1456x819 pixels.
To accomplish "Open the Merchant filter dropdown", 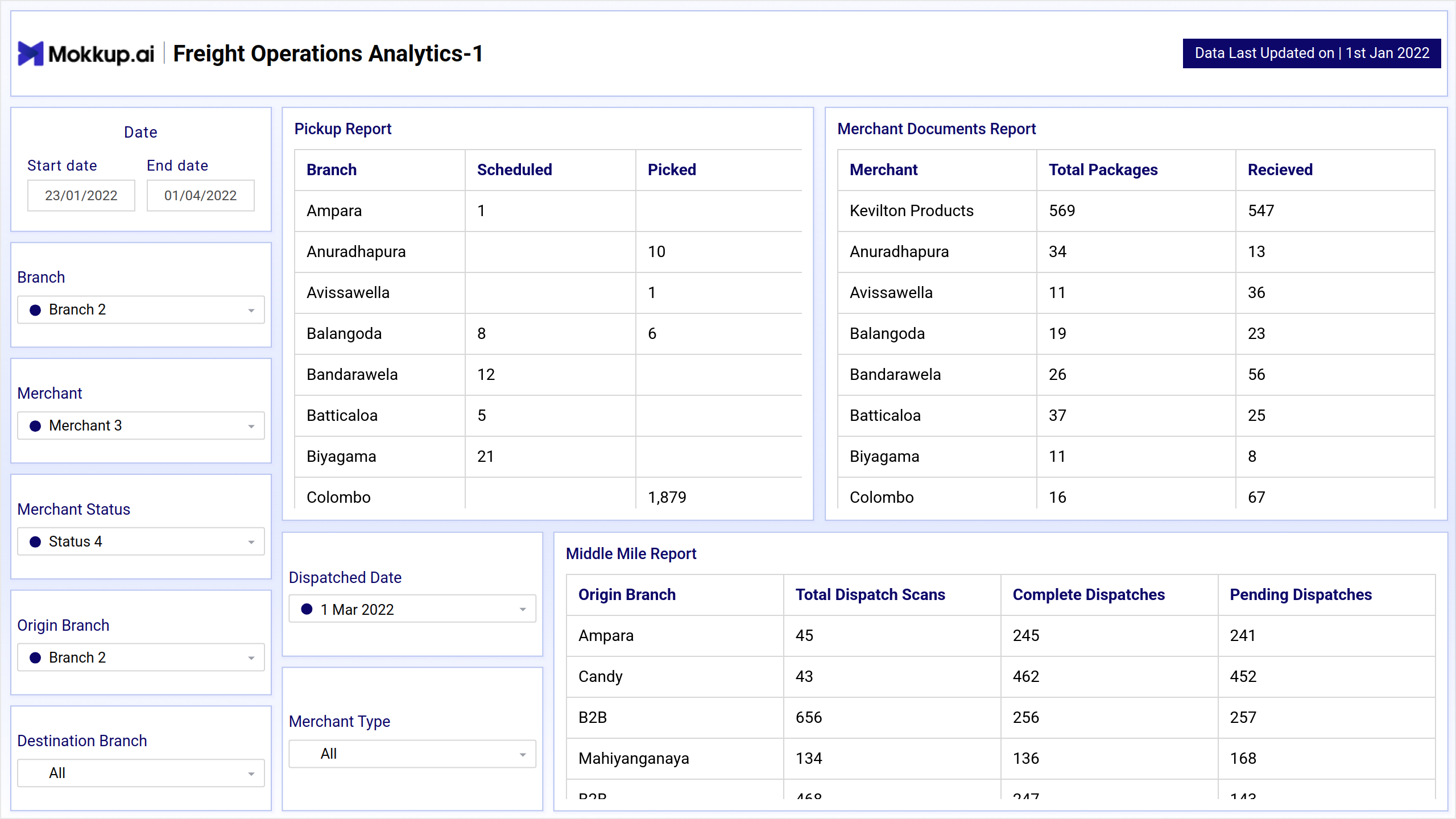I will [141, 426].
